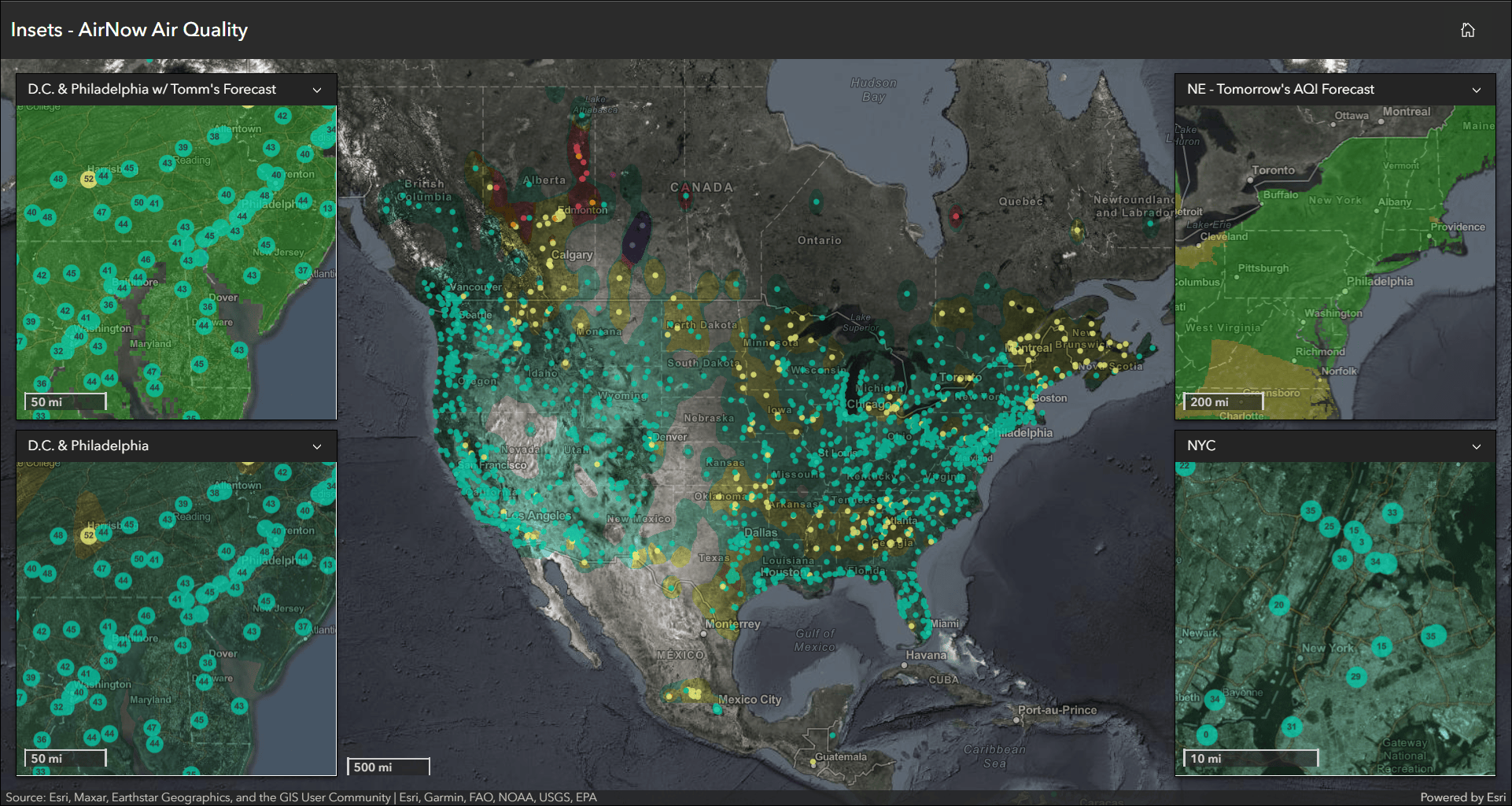Click the Toronto label in NE forecast inset
The image size is (1512, 806).
coord(1273,170)
